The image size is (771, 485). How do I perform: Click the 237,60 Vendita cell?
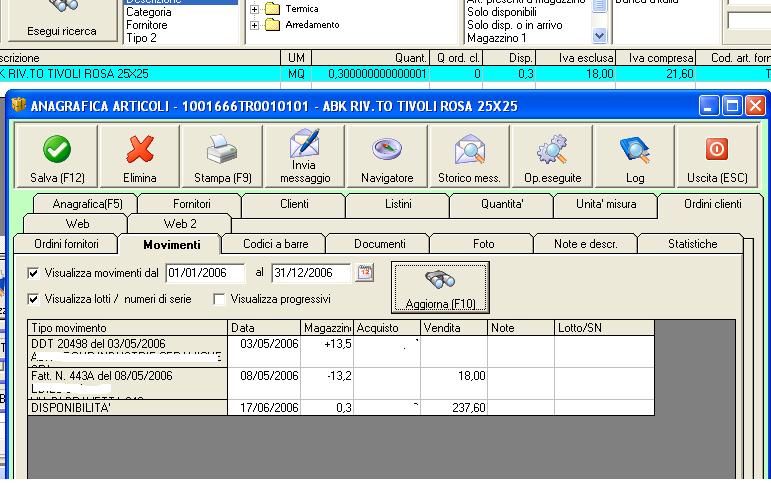pos(454,408)
